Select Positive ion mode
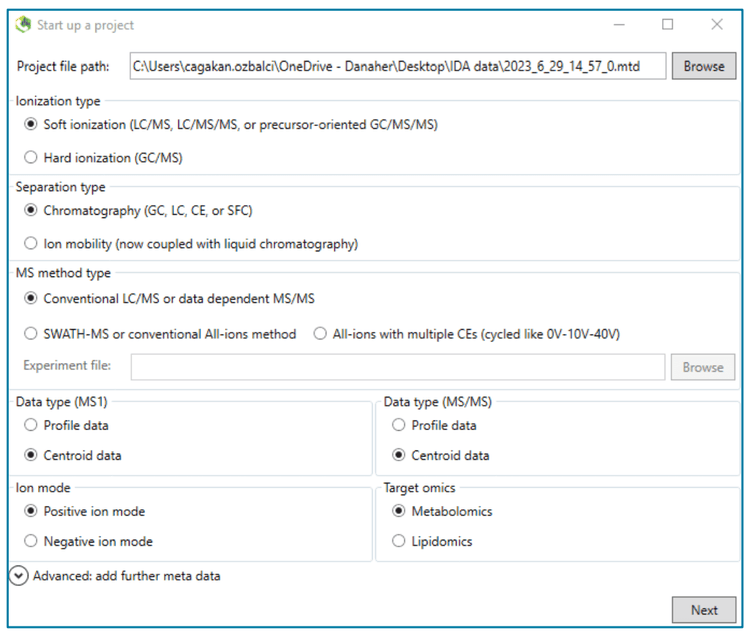Screen dimensions: 750x636 (31, 512)
